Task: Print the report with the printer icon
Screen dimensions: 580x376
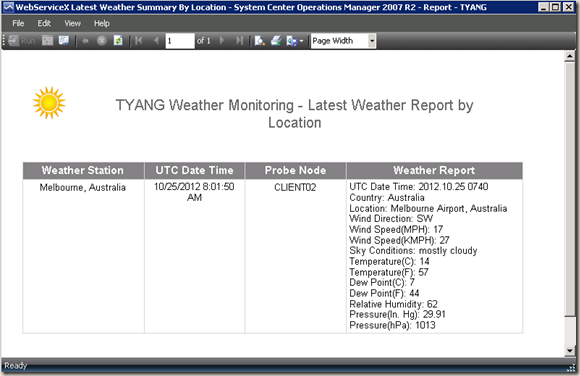Action: (276, 40)
